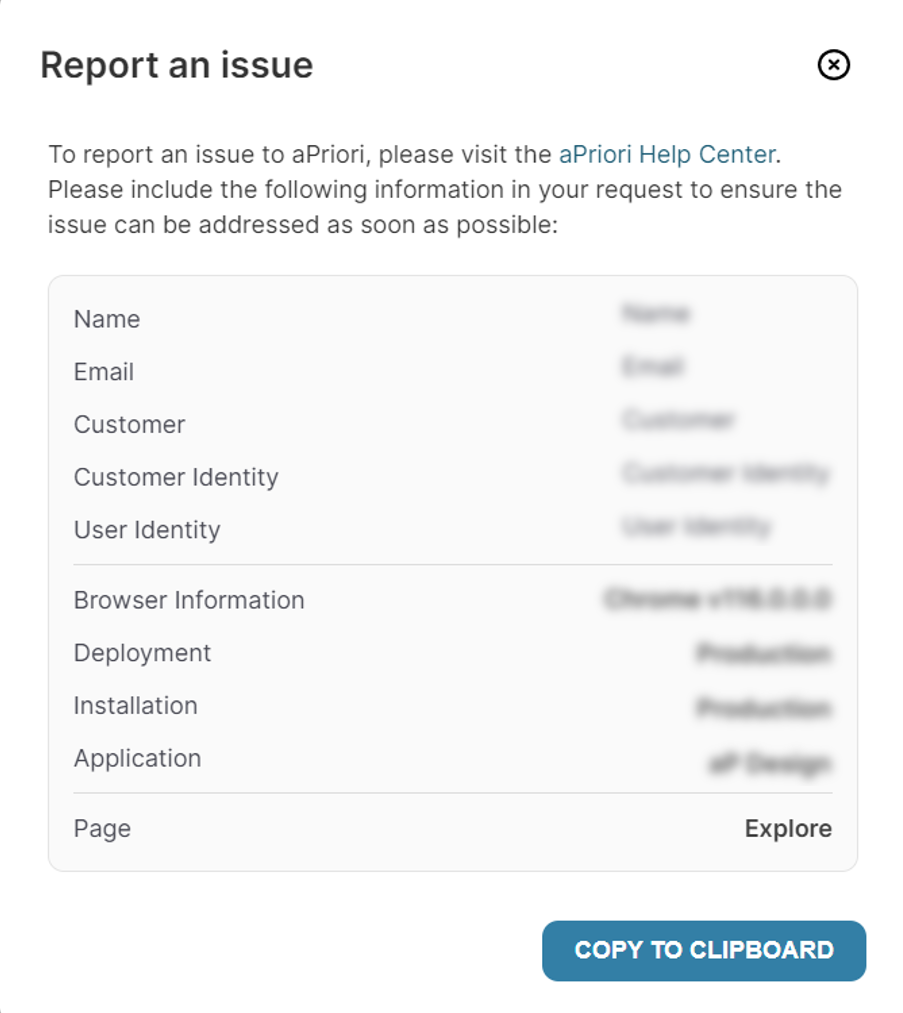Select the Explore page value
The width and height of the screenshot is (903, 1013).
tap(788, 829)
